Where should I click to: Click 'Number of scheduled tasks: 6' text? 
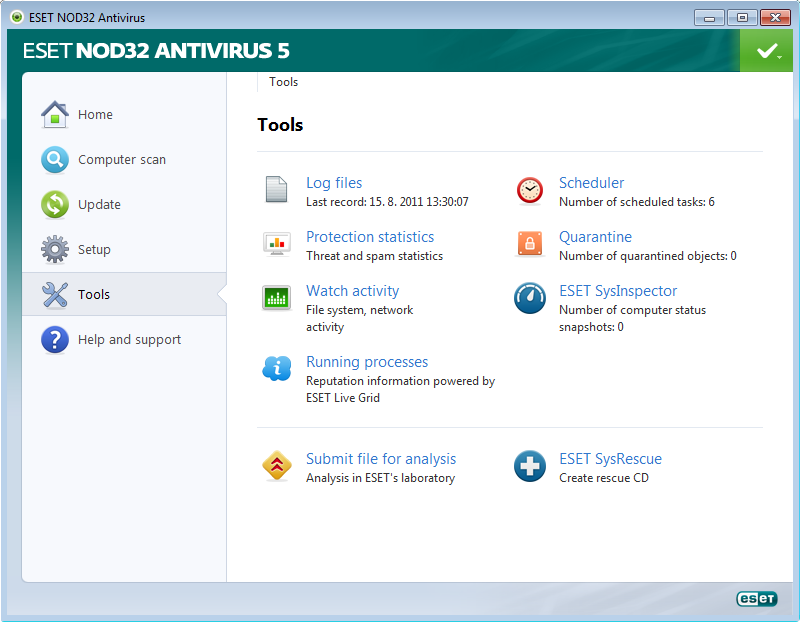click(x=637, y=202)
